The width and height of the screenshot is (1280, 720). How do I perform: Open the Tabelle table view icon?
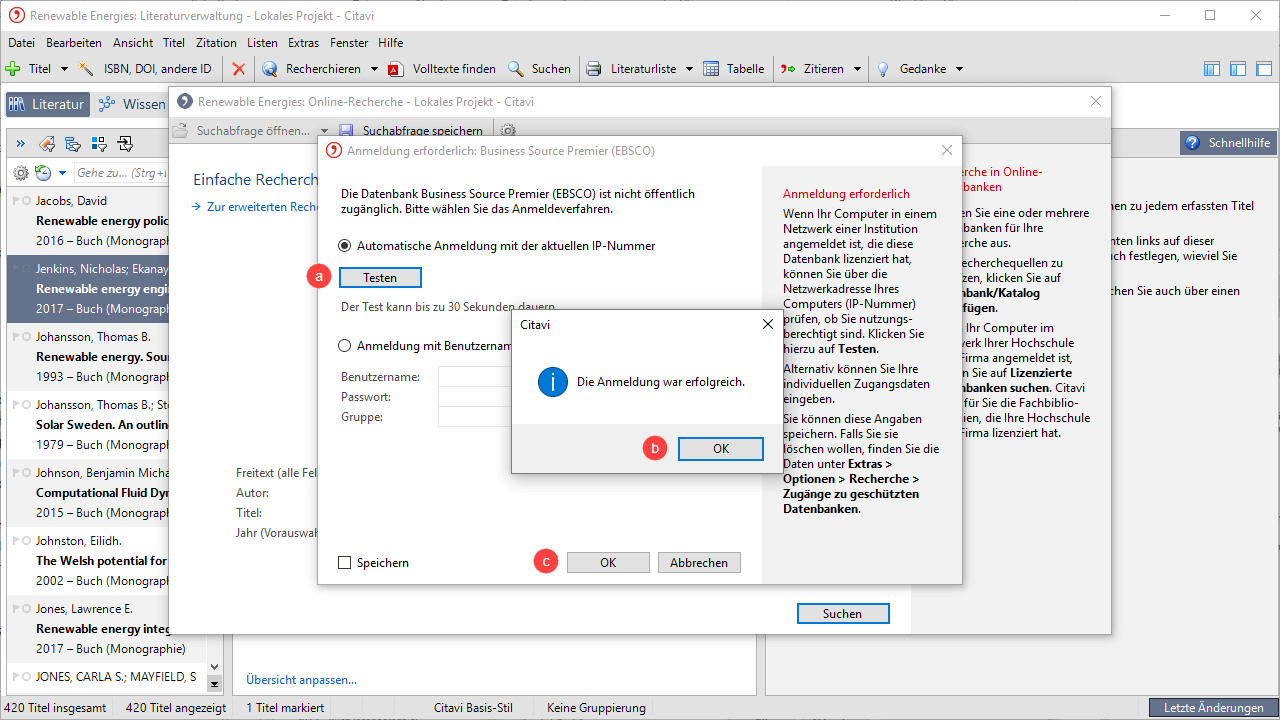tap(711, 69)
